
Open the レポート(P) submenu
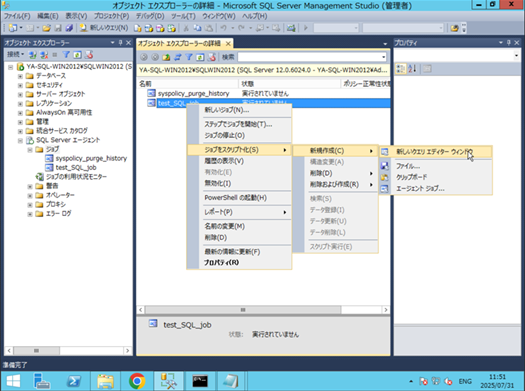coord(239,212)
